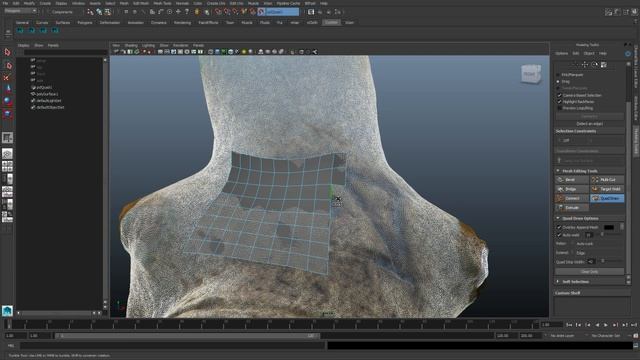Viewport: 640px width, 360px height.
Task: Collapse the Quad Draw Options section
Action: click(558, 218)
